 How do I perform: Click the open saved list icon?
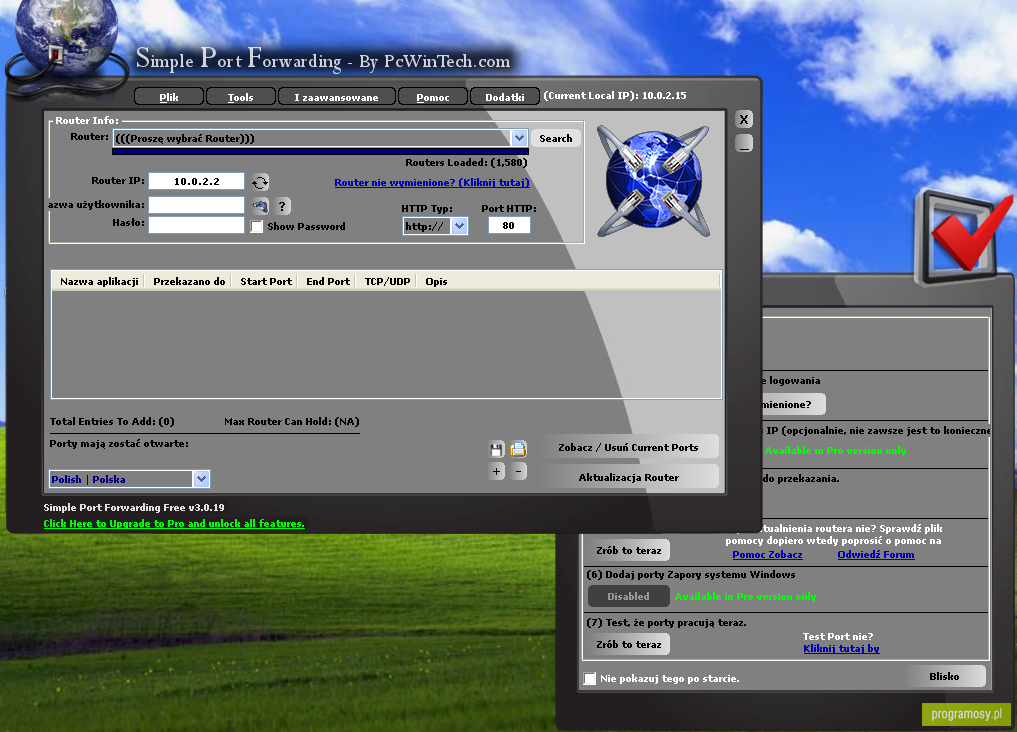click(518, 449)
